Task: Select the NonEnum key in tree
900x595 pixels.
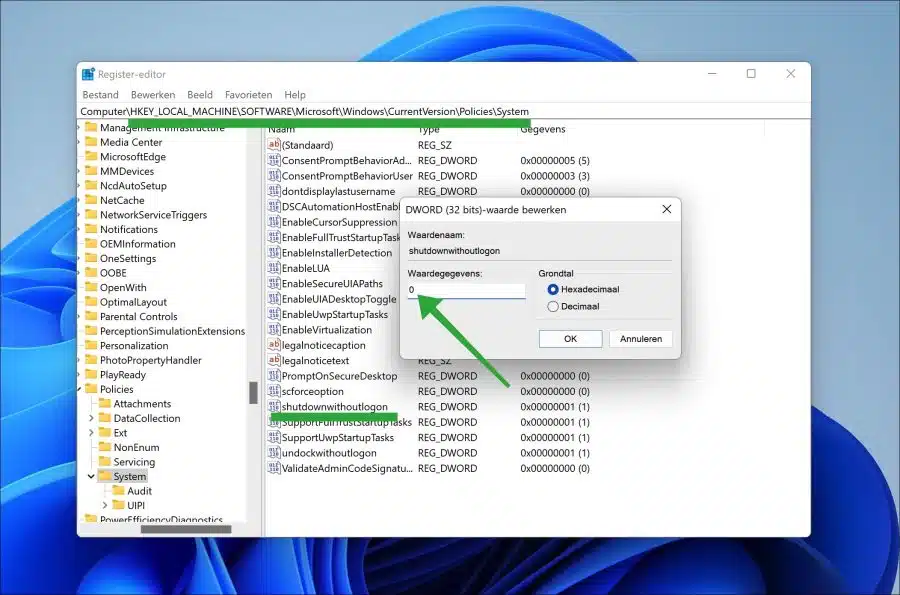Action: tap(137, 447)
